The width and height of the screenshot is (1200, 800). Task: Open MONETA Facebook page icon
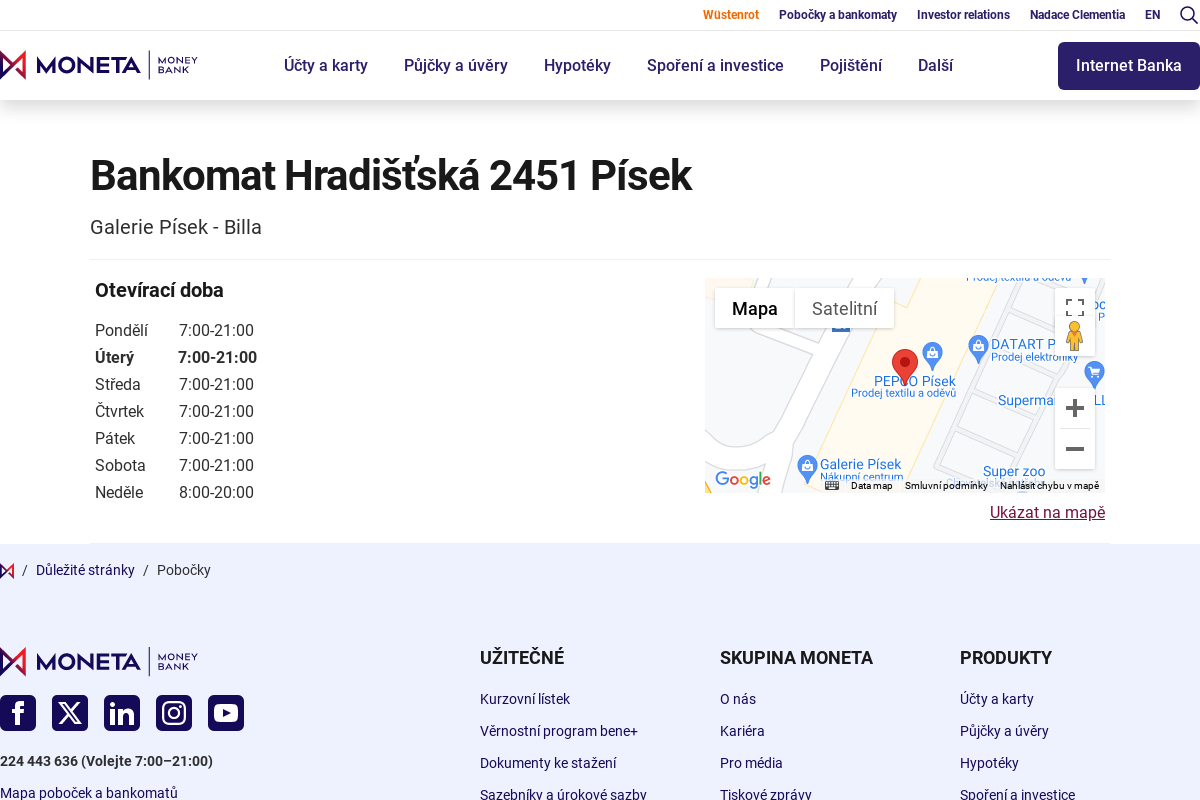coord(18,713)
